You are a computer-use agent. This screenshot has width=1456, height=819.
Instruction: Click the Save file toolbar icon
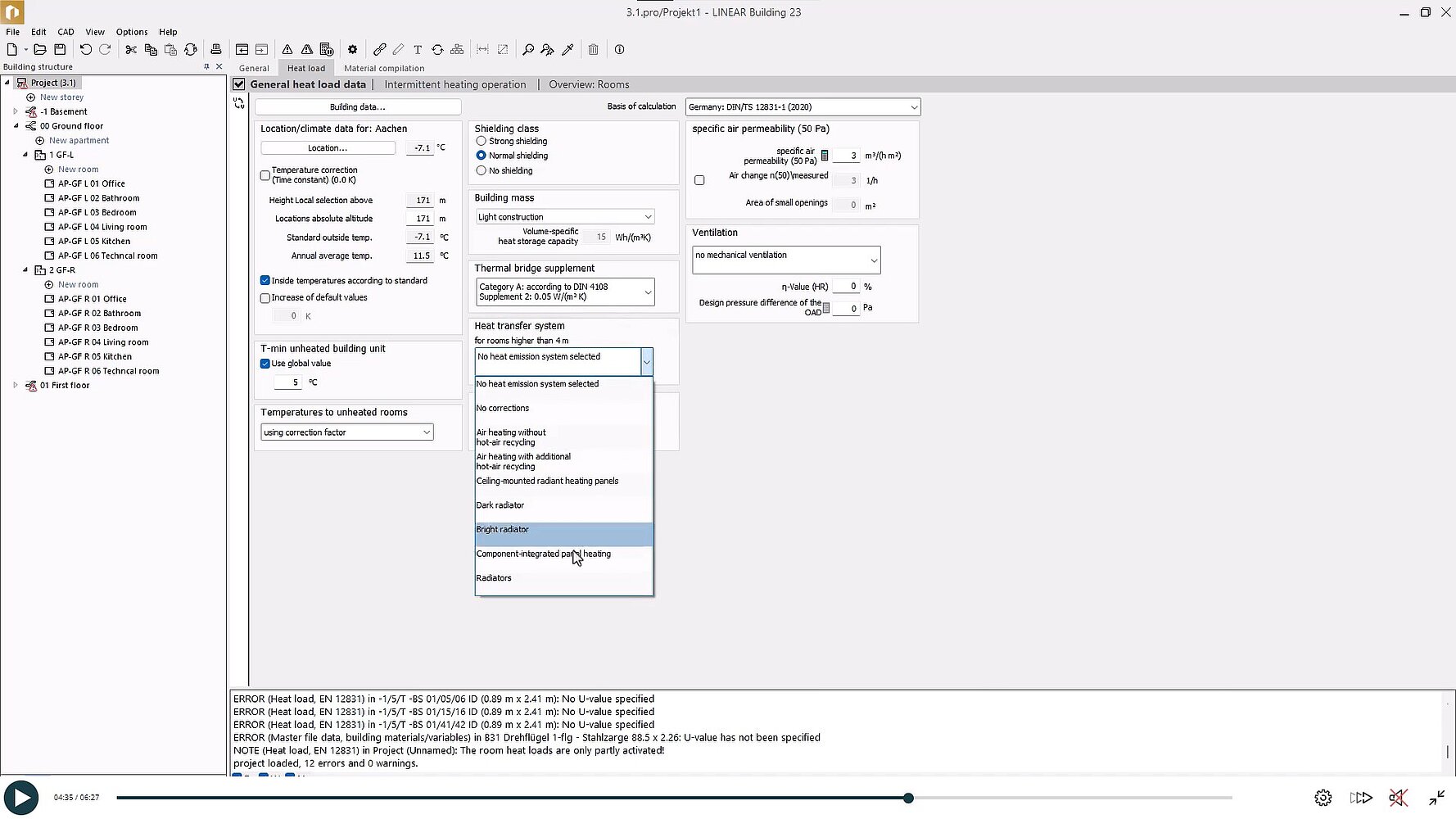(x=60, y=50)
